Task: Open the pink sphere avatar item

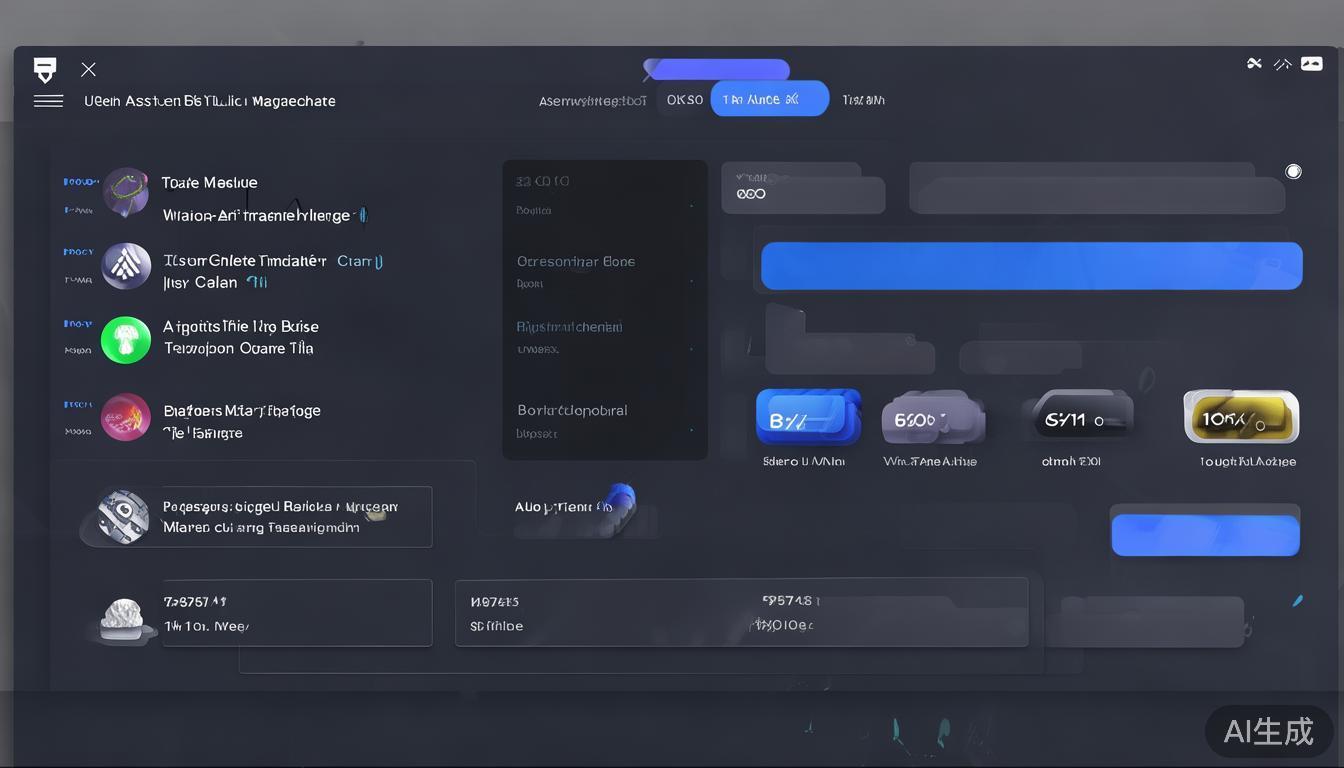Action: [x=126, y=417]
